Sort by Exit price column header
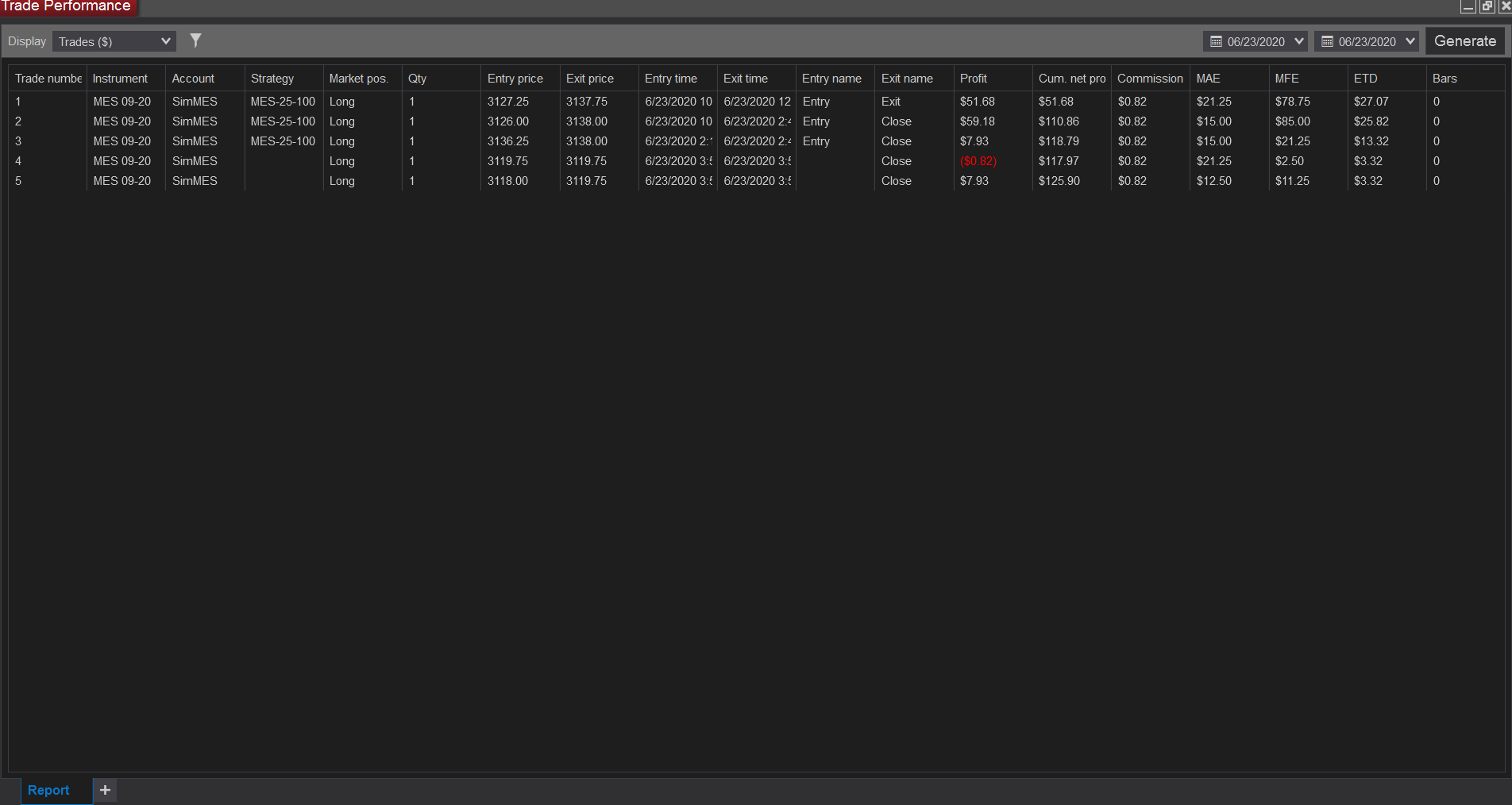 [598, 79]
